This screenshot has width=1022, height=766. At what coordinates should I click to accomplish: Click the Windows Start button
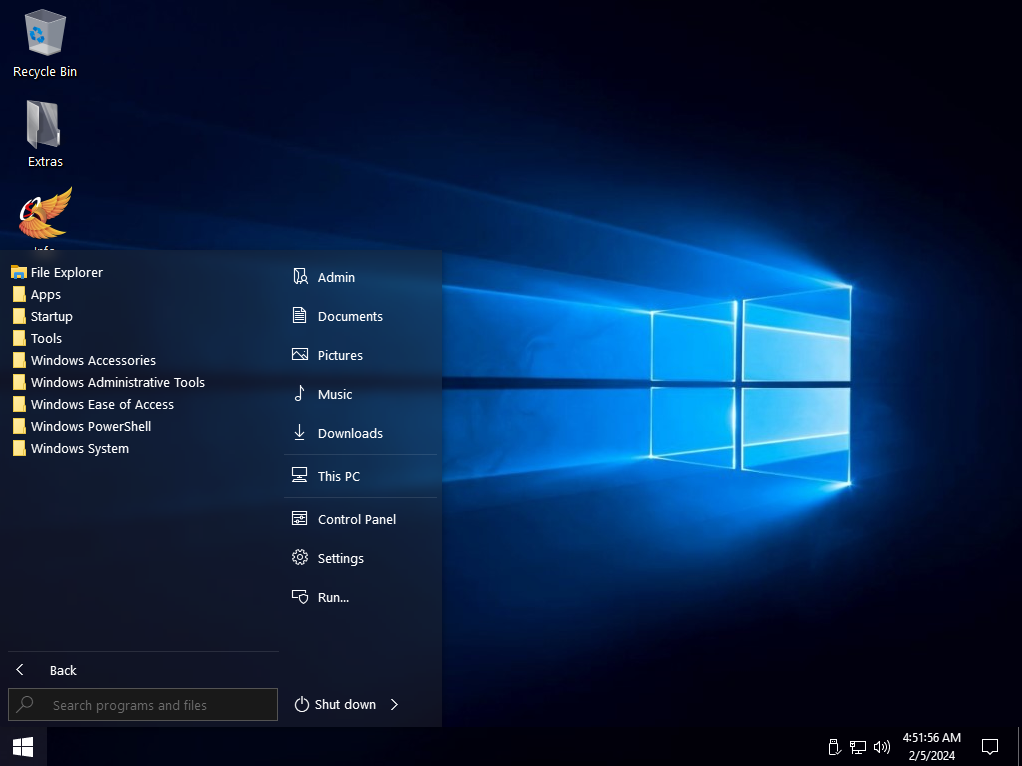pyautogui.click(x=23, y=746)
